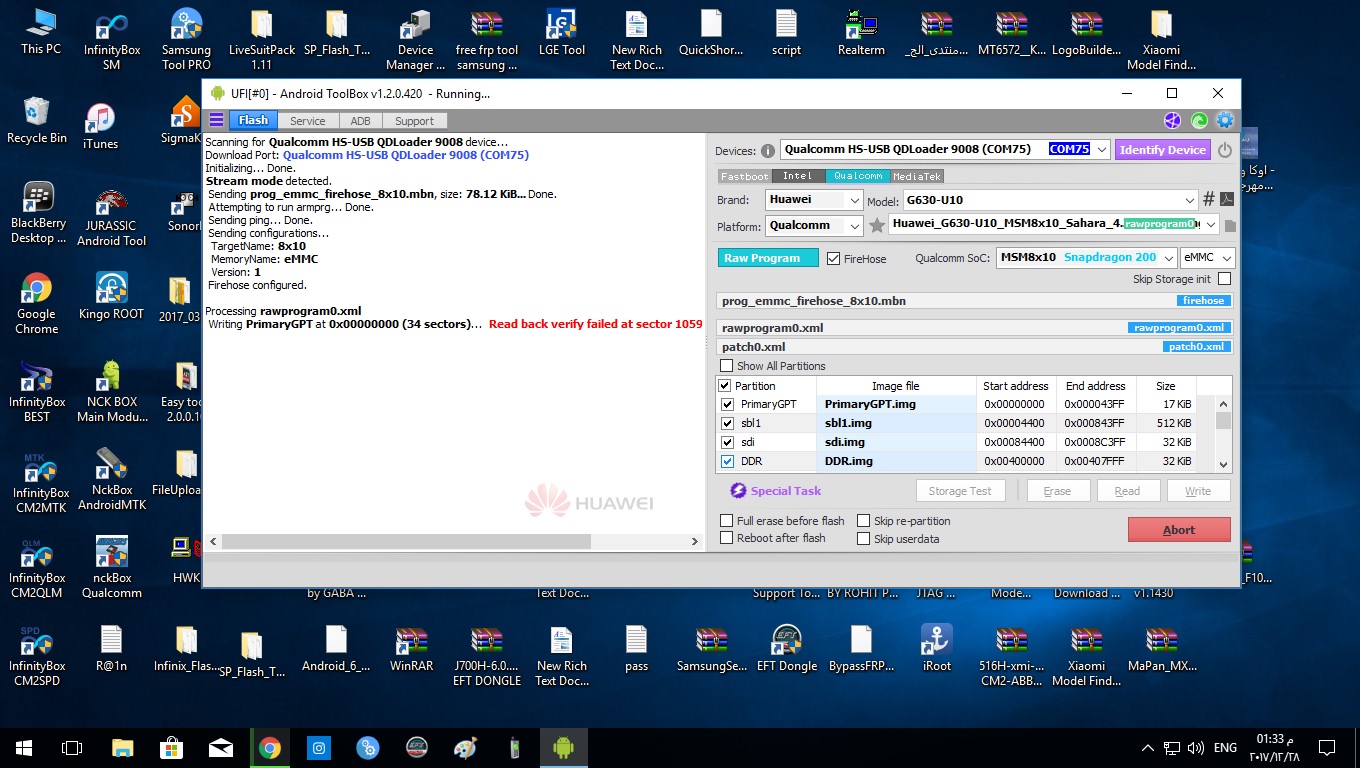The width and height of the screenshot is (1360, 768).
Task: Switch to the Flash tab
Action: pos(253,121)
